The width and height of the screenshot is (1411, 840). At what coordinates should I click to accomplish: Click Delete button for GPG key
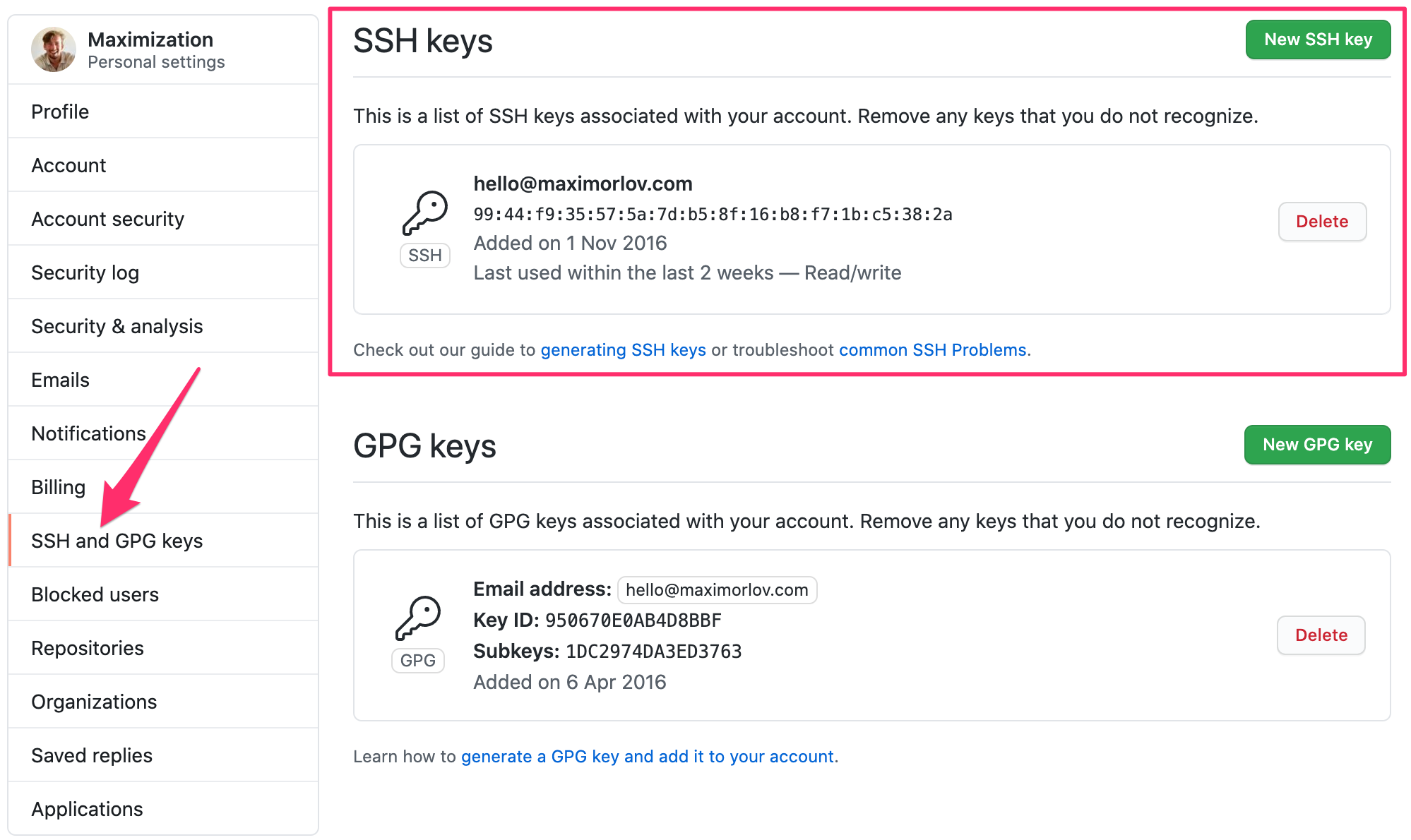pos(1322,634)
